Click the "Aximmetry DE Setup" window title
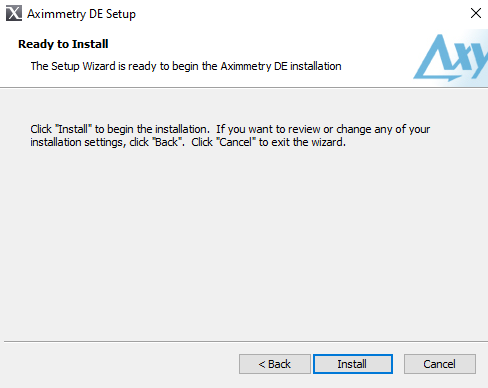The height and width of the screenshot is (388, 488). 81,14
